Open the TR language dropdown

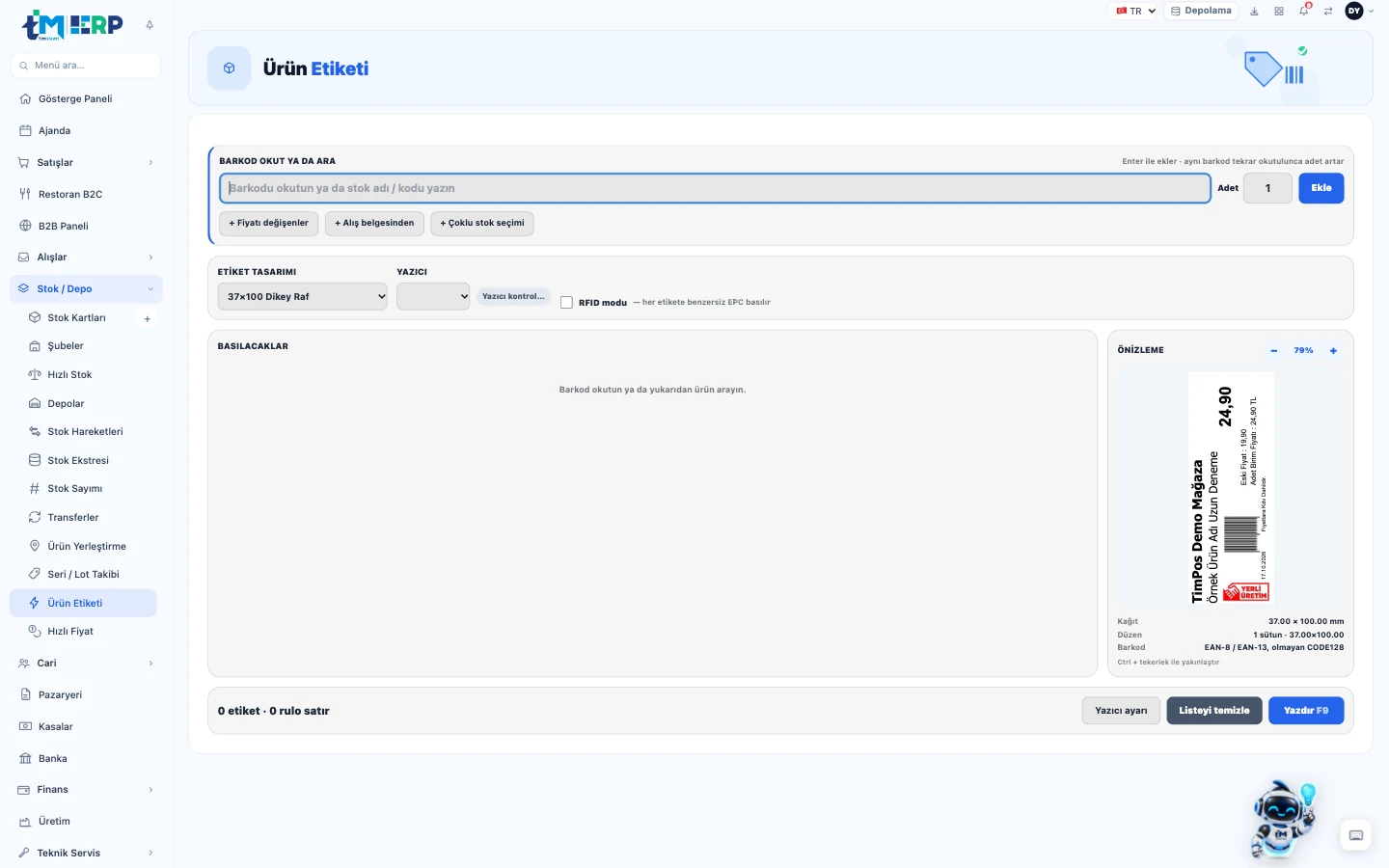[x=1135, y=12]
